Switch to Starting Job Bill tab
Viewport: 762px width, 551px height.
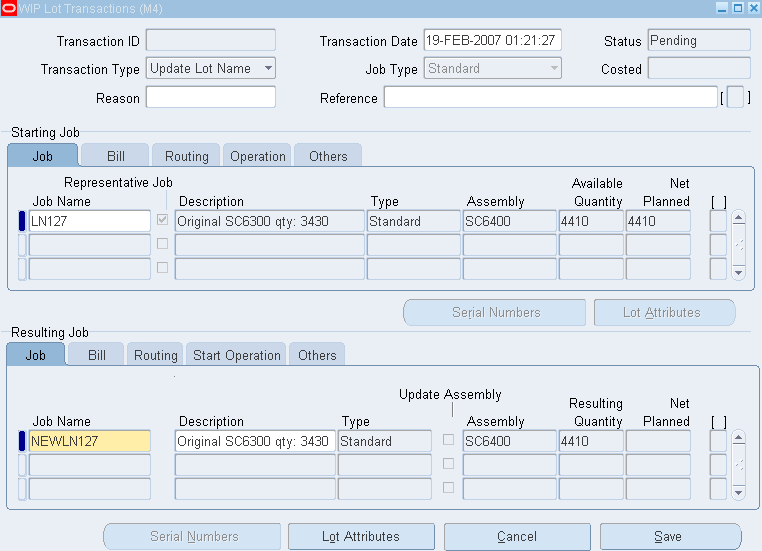click(x=115, y=156)
